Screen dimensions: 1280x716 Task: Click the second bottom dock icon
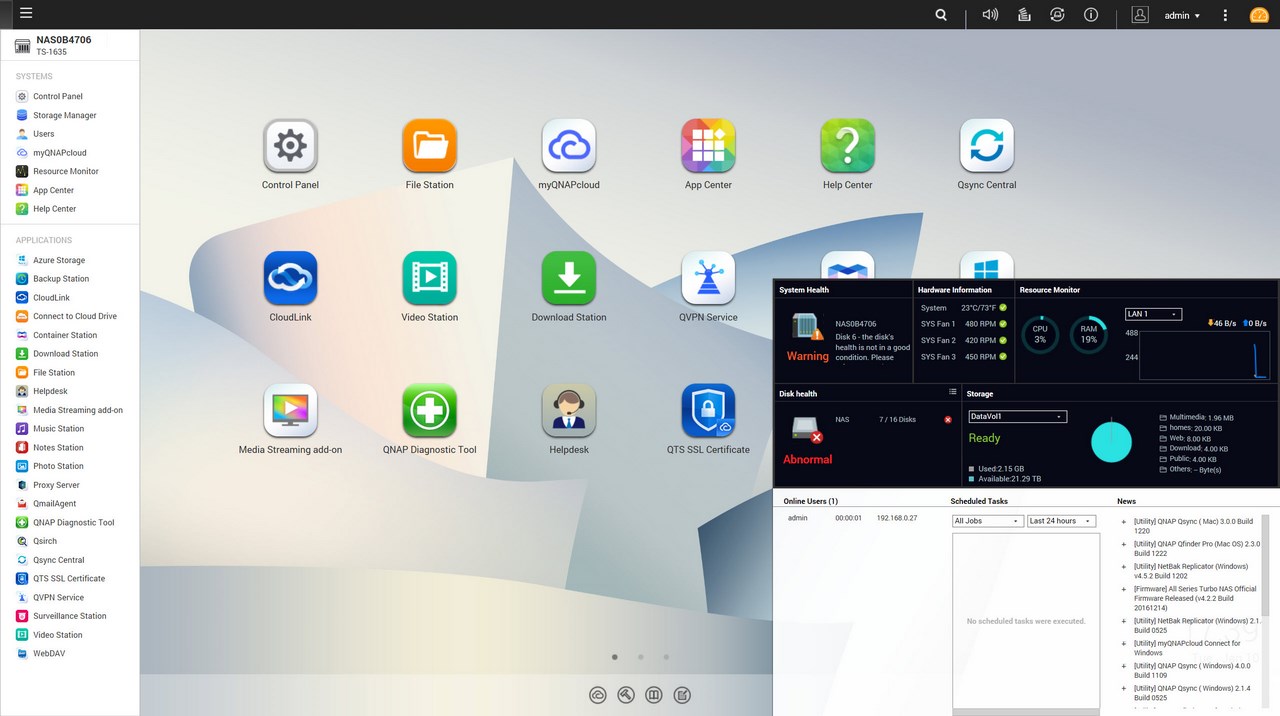(x=626, y=695)
